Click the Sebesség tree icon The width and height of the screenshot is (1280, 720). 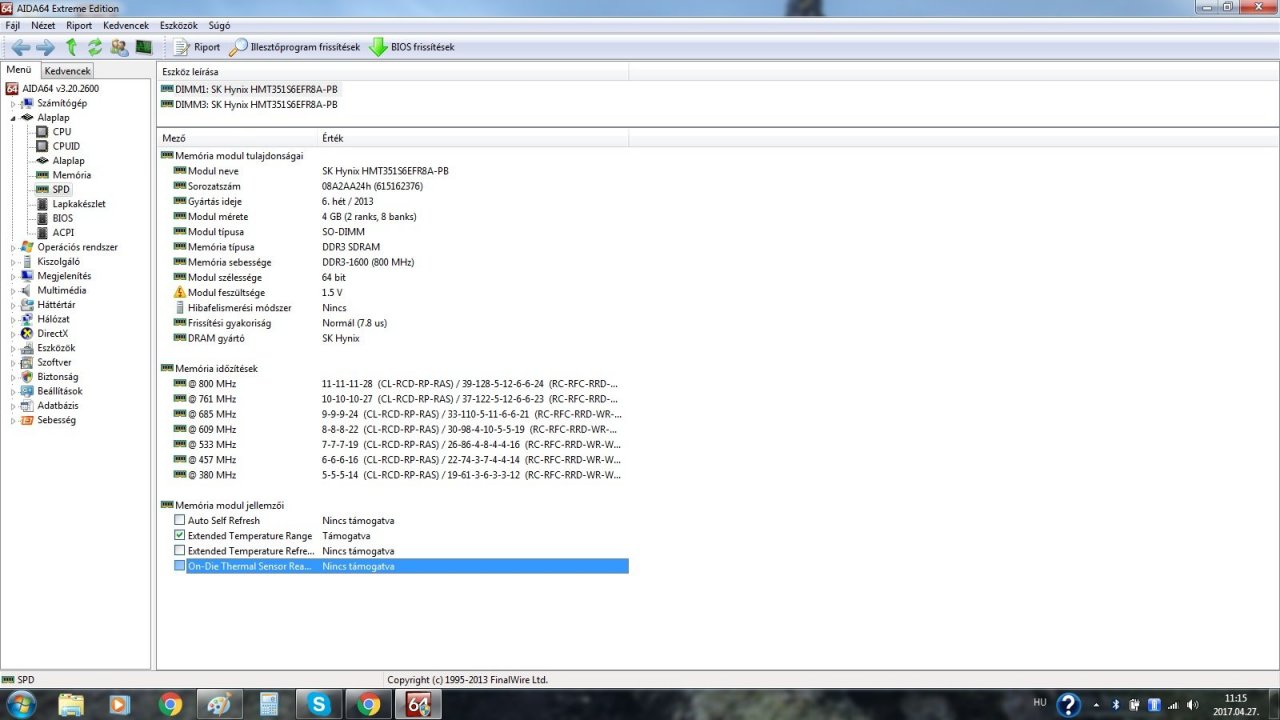click(27, 420)
